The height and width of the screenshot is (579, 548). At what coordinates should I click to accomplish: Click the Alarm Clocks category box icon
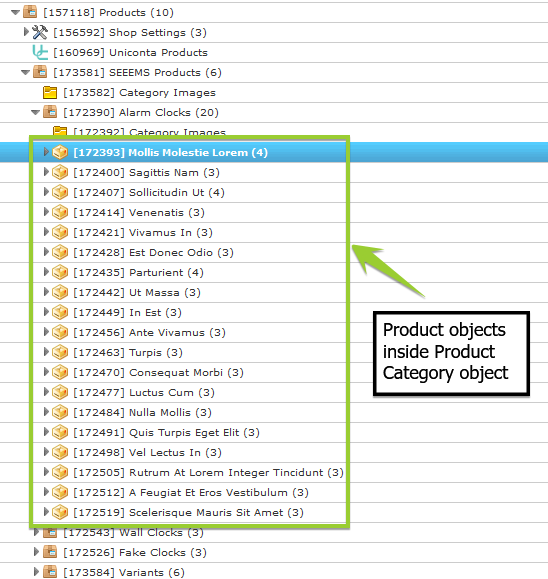point(50,112)
